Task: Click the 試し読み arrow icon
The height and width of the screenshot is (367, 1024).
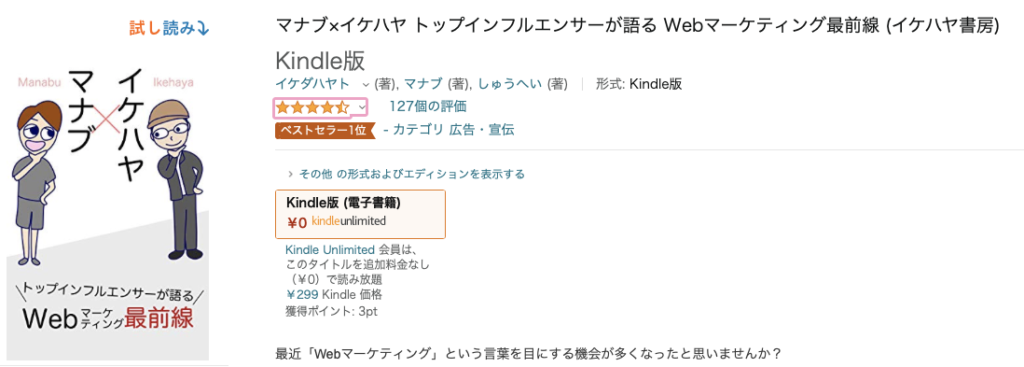Action: [202, 28]
